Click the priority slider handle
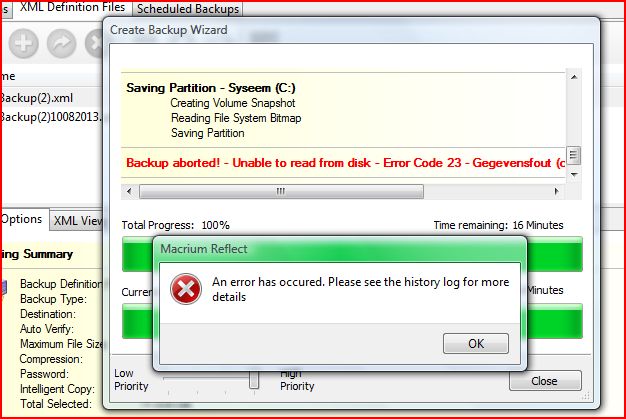Screen dimensions: 626x419 click(x=254, y=380)
